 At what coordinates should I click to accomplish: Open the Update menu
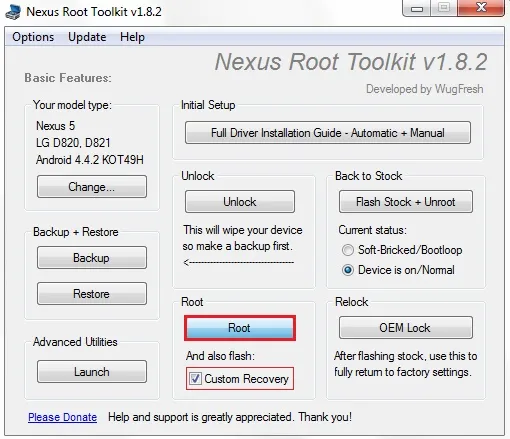tap(87, 37)
